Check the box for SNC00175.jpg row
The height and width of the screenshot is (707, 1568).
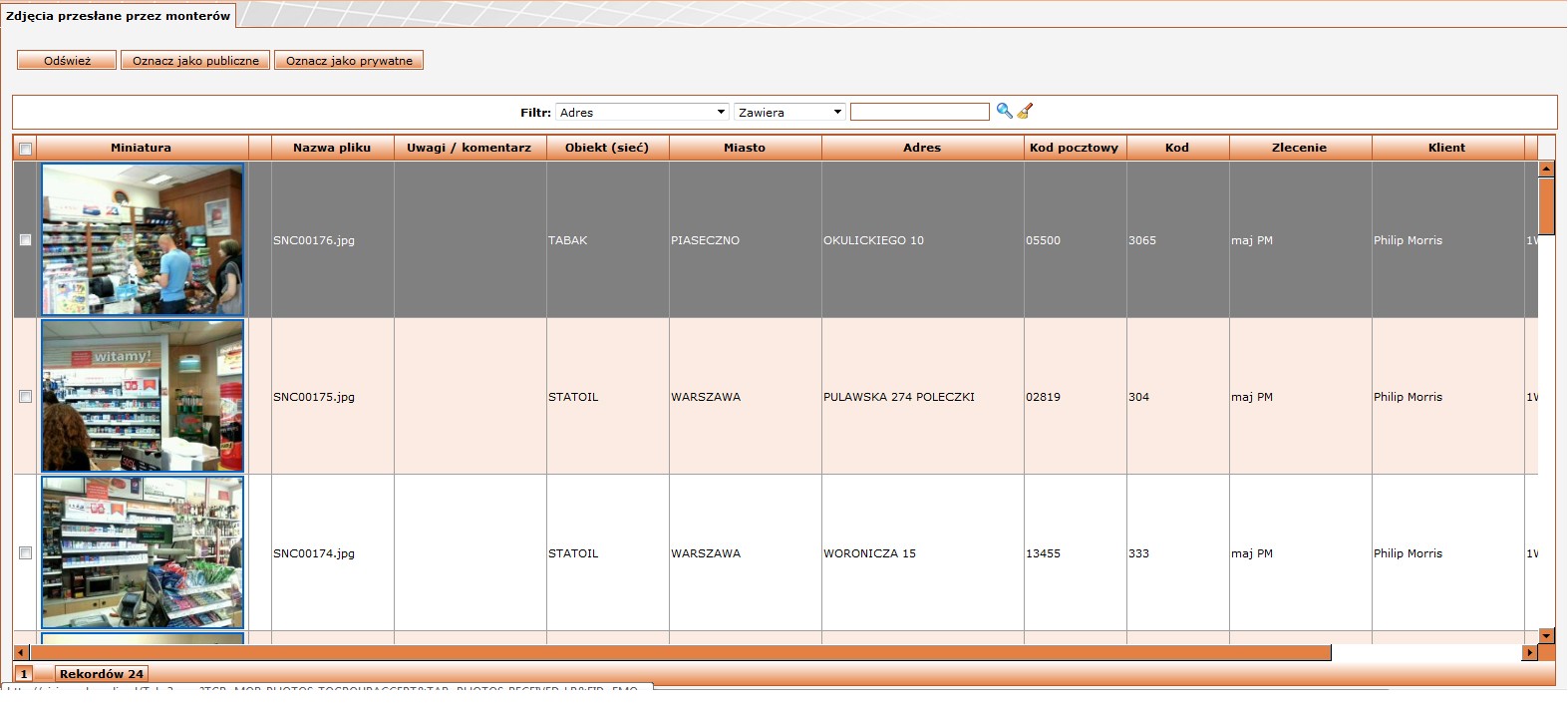[25, 397]
